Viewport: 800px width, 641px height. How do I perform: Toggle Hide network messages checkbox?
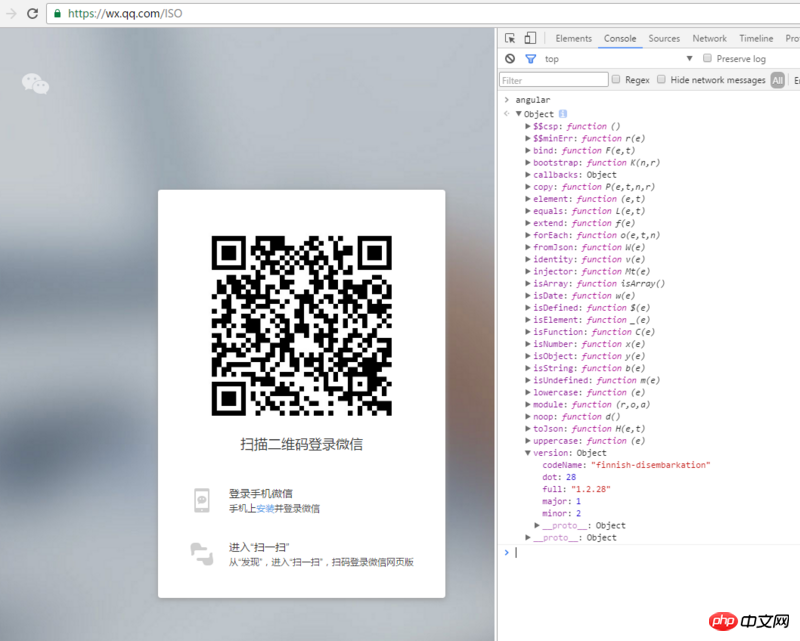662,80
